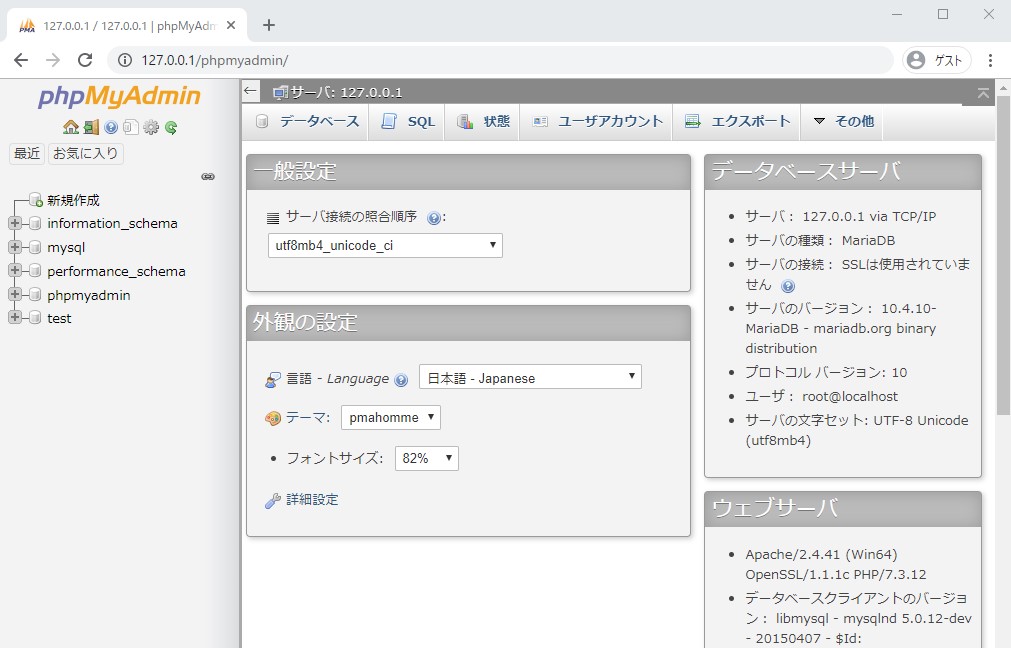Select performance_schema database
1011x648 pixels.
116,271
